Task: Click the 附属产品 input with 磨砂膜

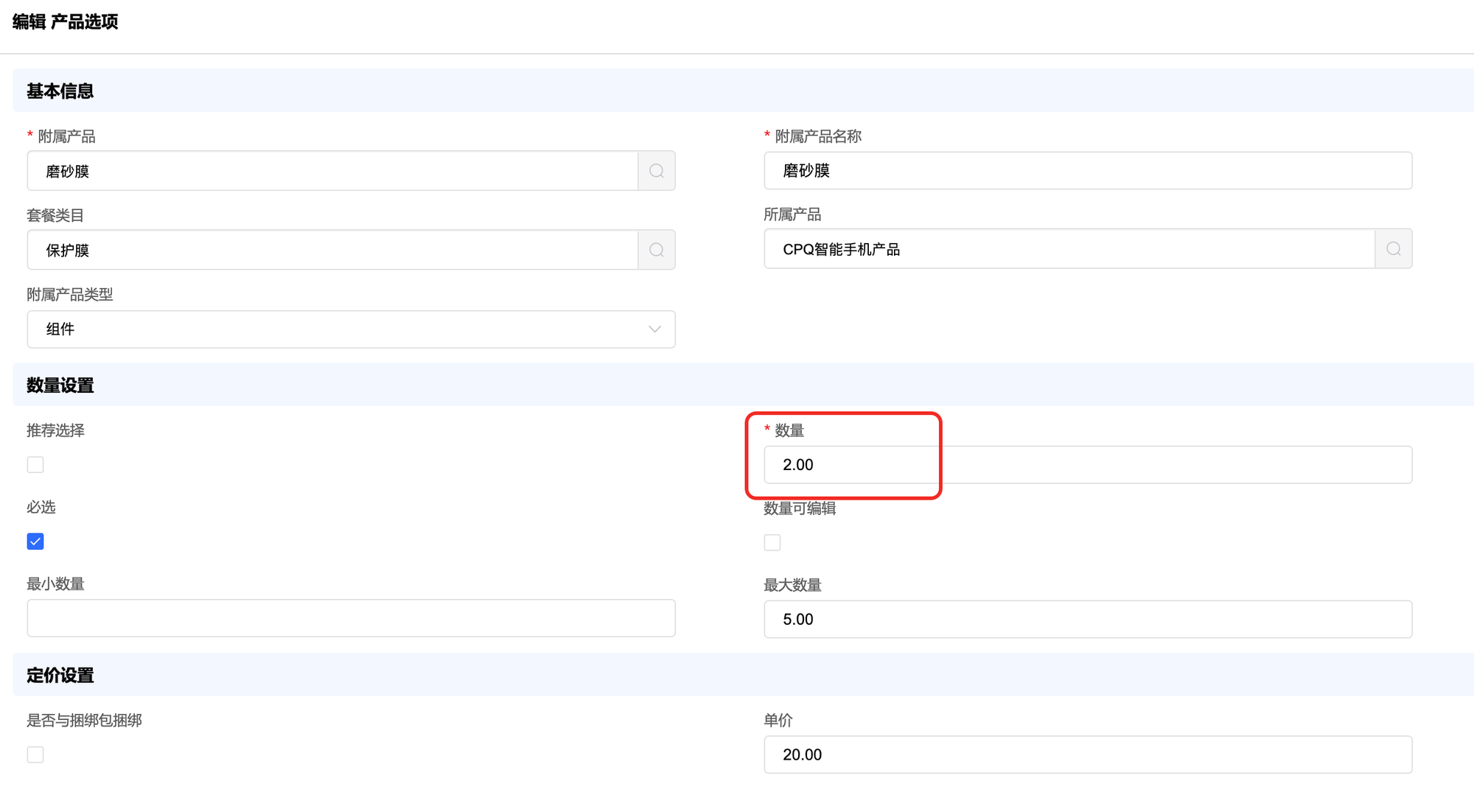Action: click(x=332, y=171)
